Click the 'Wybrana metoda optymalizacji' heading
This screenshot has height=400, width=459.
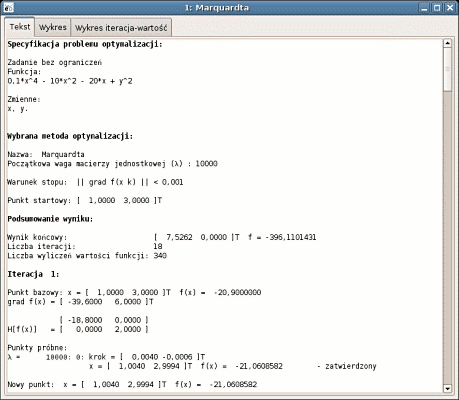click(x=70, y=136)
